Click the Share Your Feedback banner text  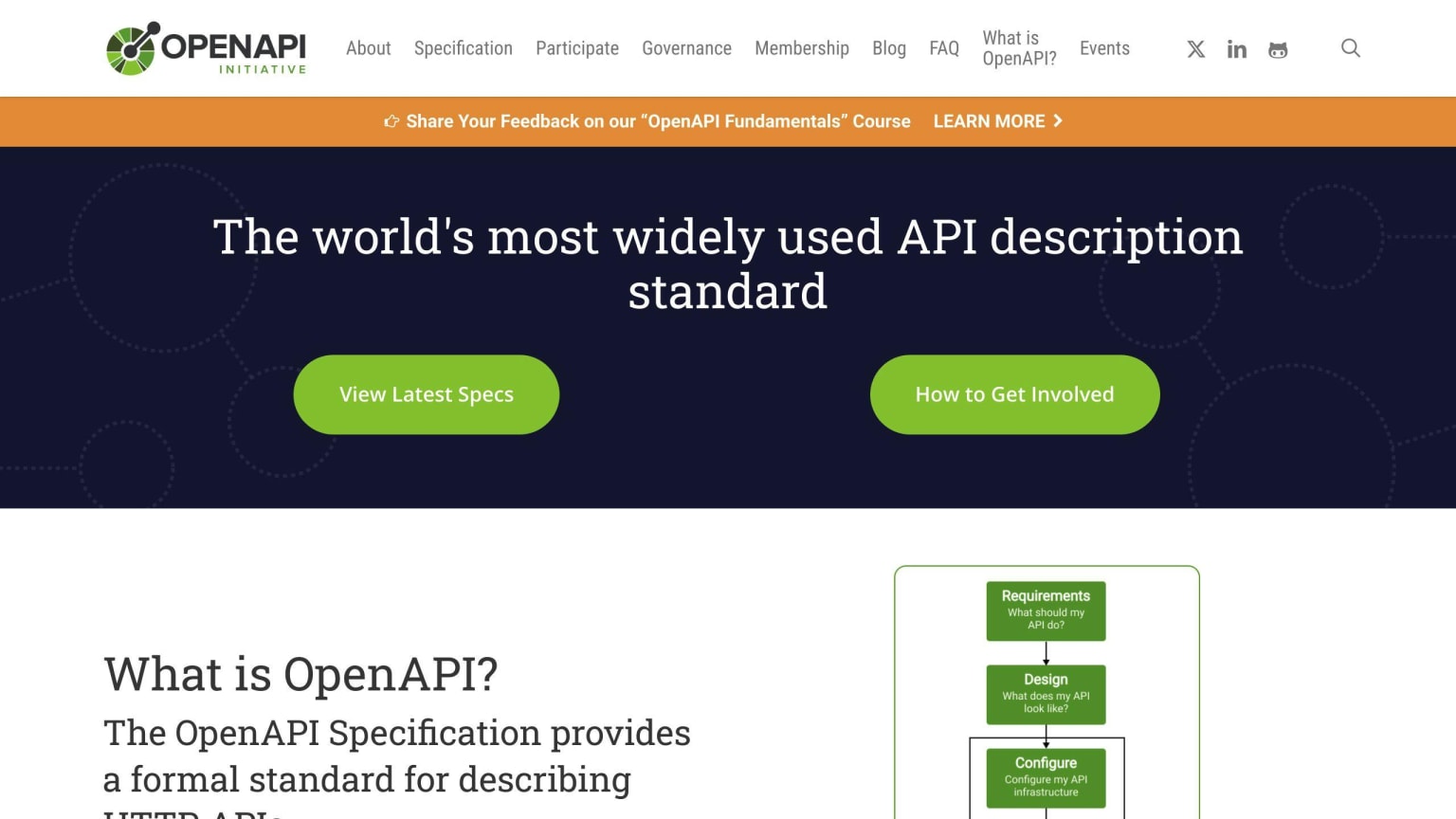pyautogui.click(x=658, y=121)
